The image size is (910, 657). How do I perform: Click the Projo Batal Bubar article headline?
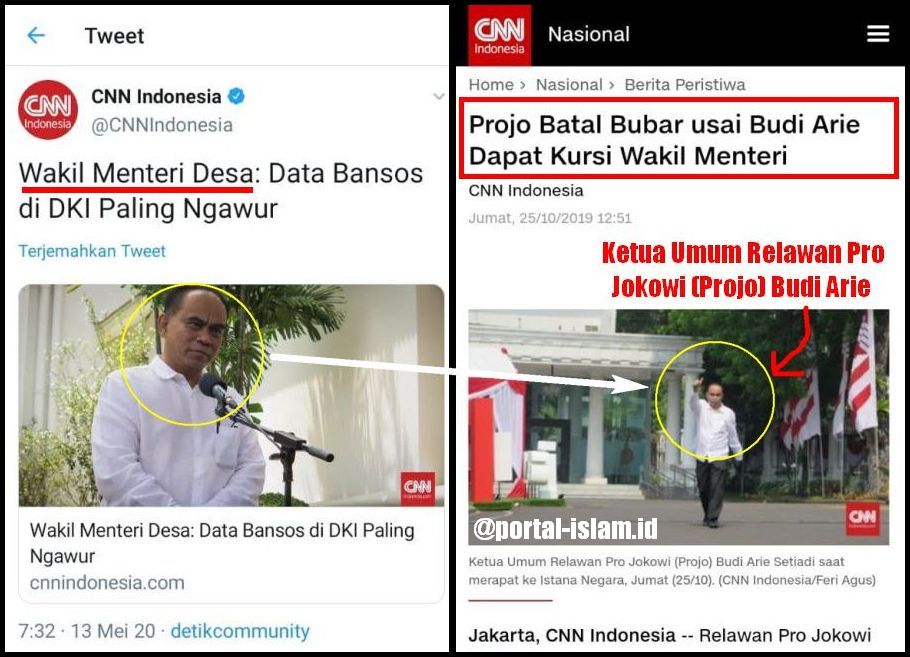[x=664, y=140]
